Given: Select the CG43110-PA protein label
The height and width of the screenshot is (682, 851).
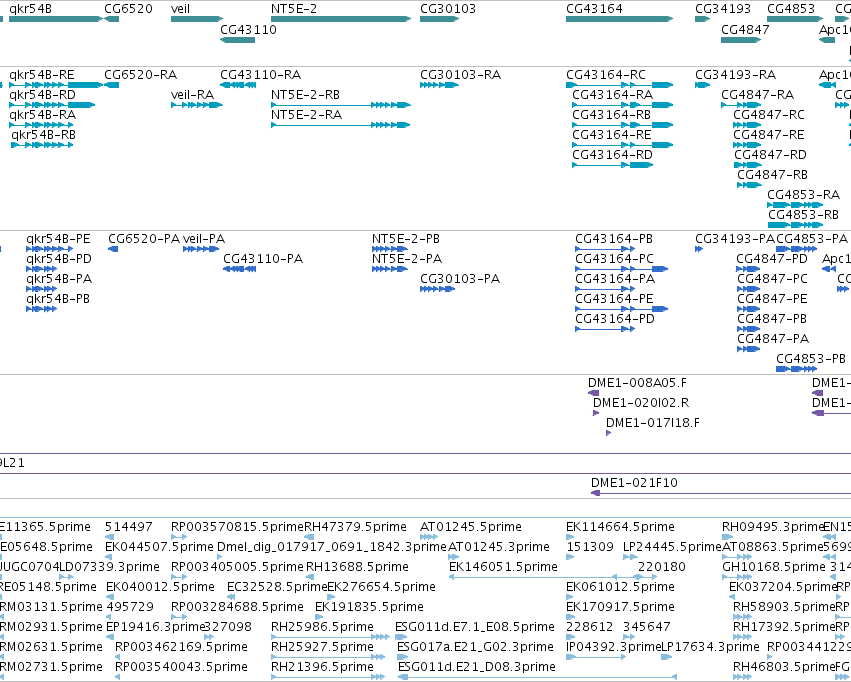Looking at the screenshot, I should (x=263, y=259).
